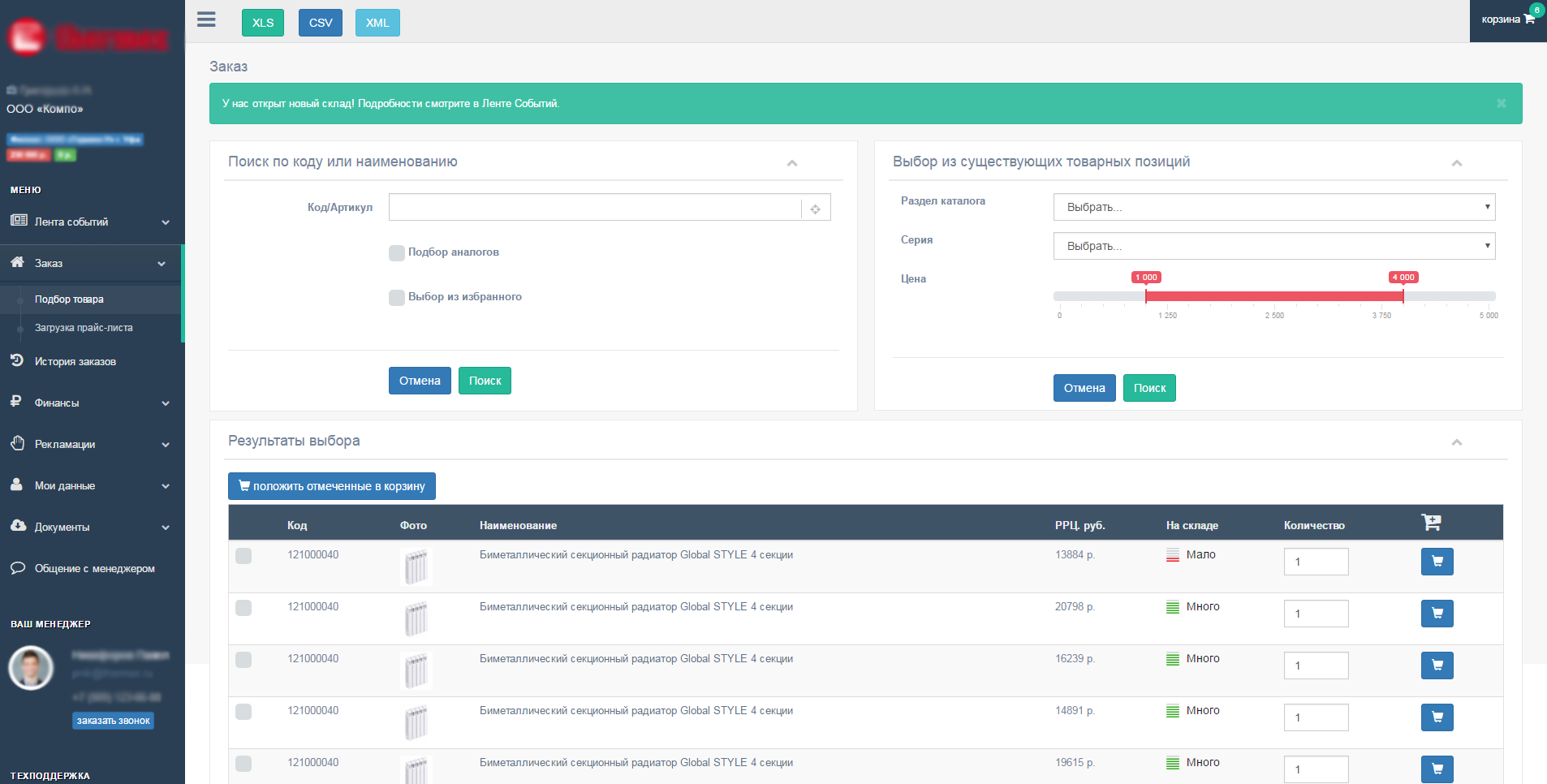Viewport: 1547px width, 784px height.
Task: Add the 19615 р. radiator to cart
Action: click(x=1437, y=769)
